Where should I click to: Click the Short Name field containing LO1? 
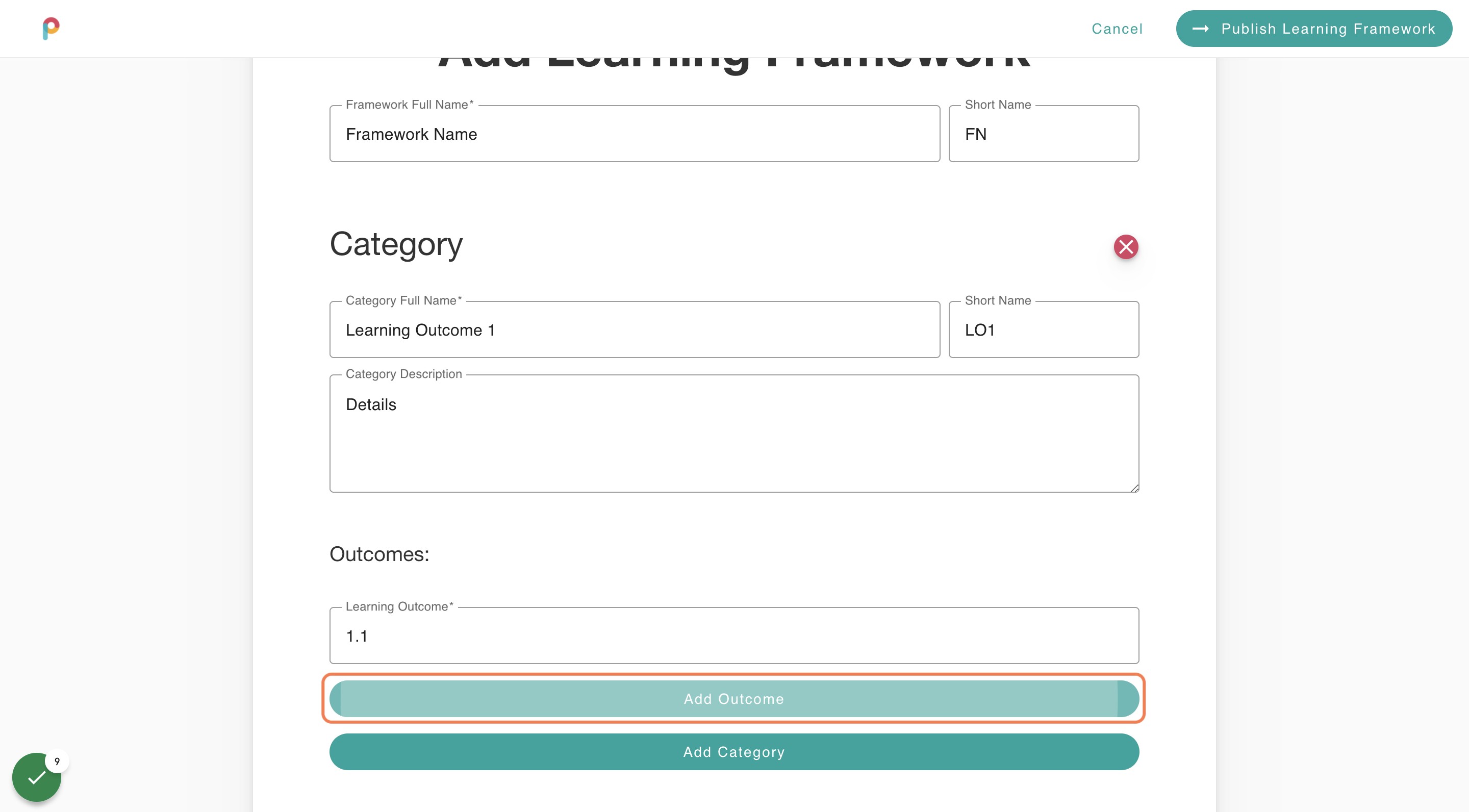point(1044,329)
